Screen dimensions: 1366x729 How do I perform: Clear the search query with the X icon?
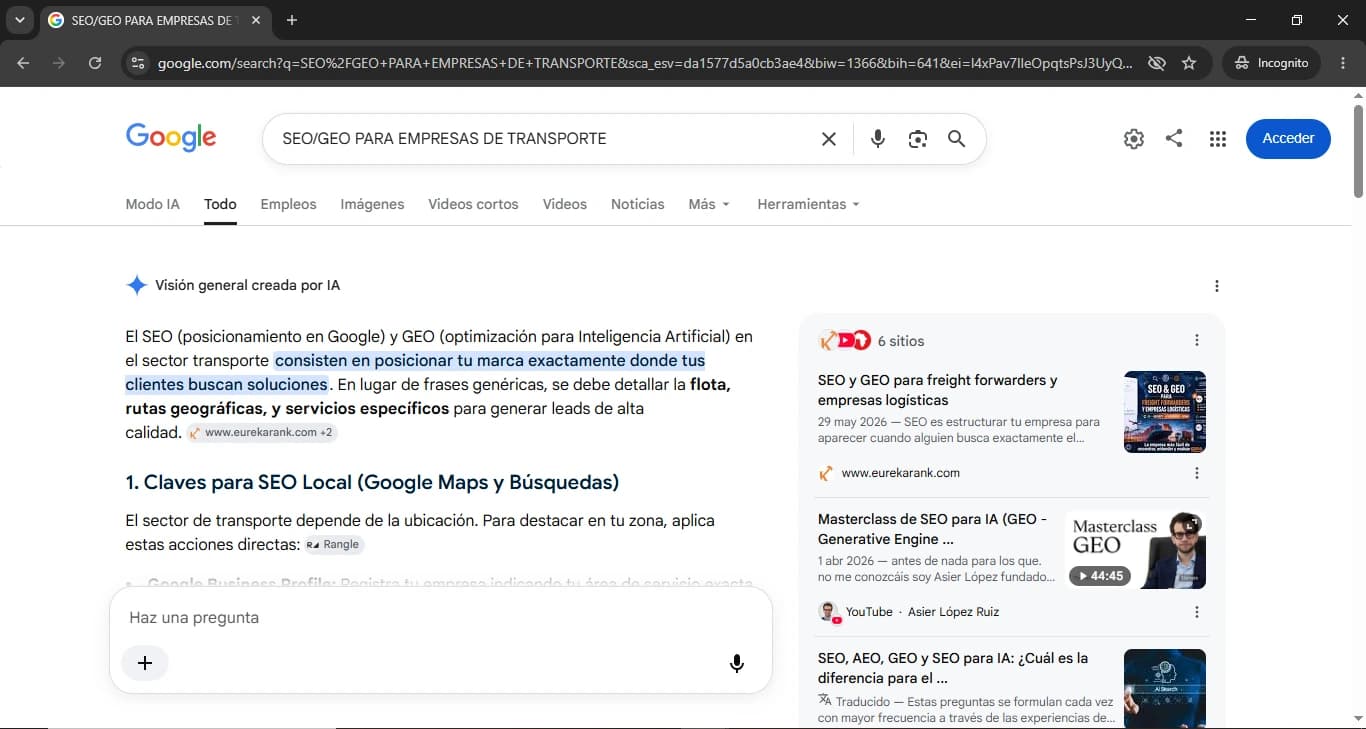pos(828,139)
